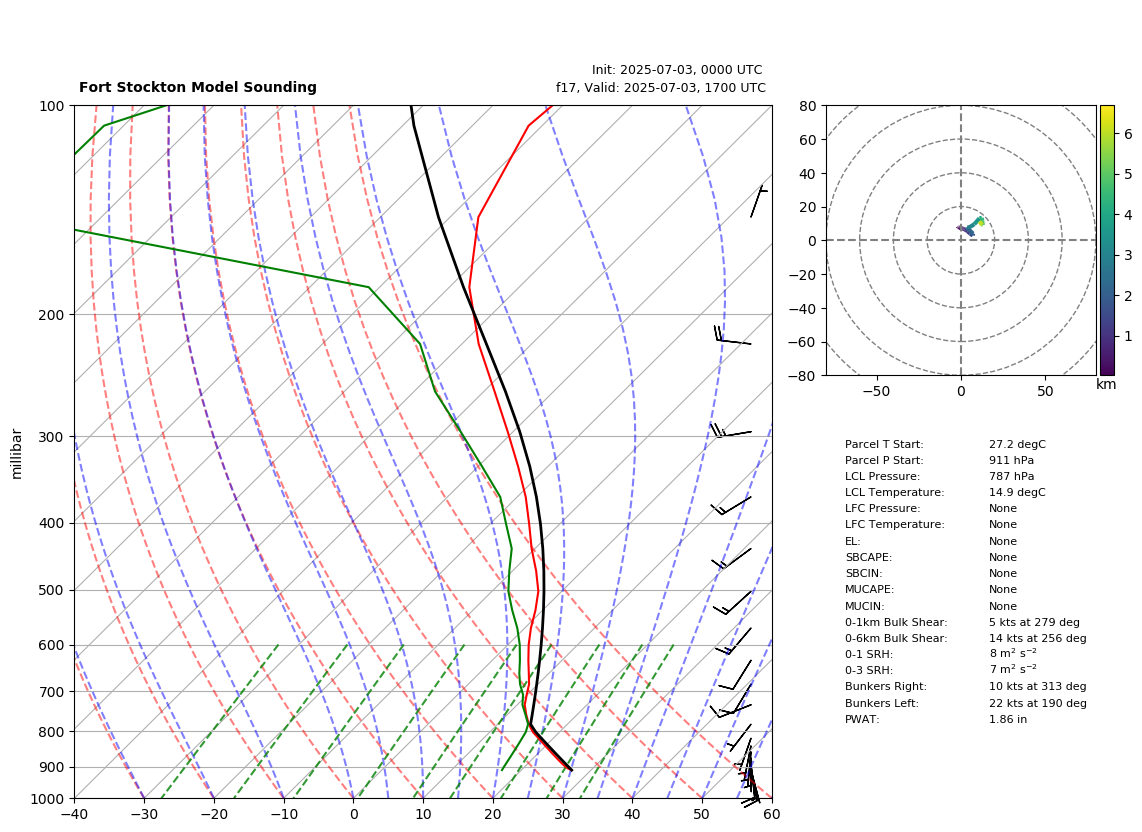The width and height of the screenshot is (1142, 832).
Task: Click the "km" label under the colorbar
Action: (1106, 384)
